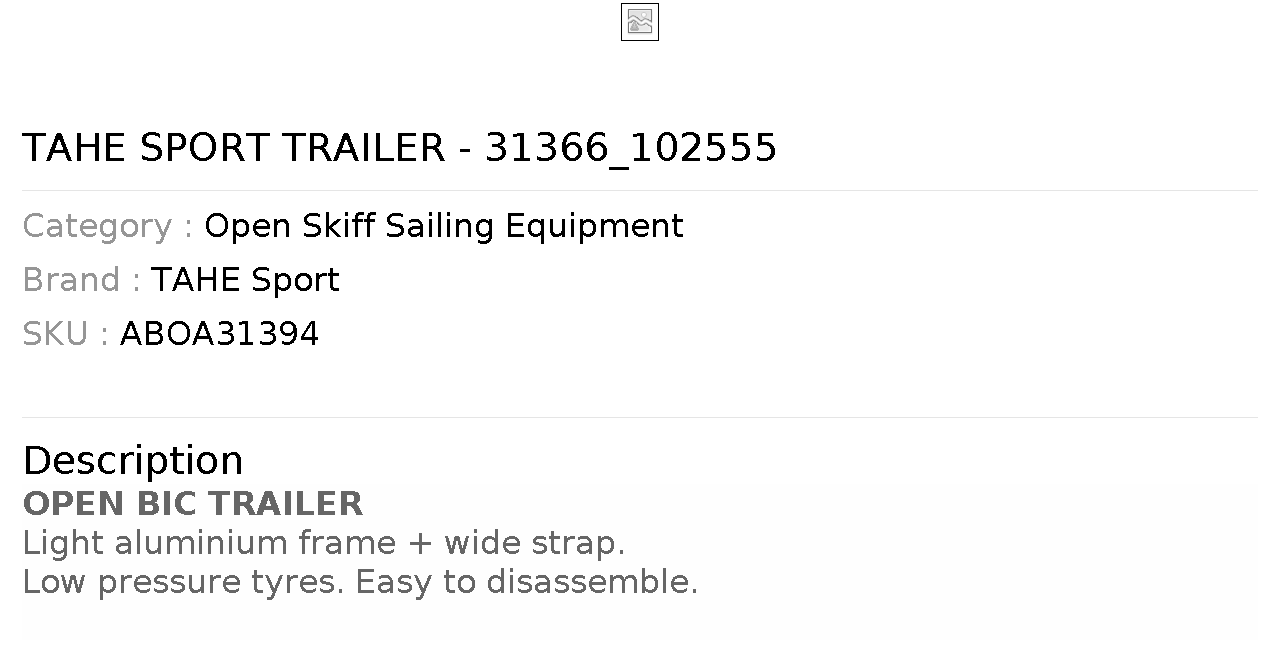Select the SKU value ABOA31394

(x=219, y=334)
